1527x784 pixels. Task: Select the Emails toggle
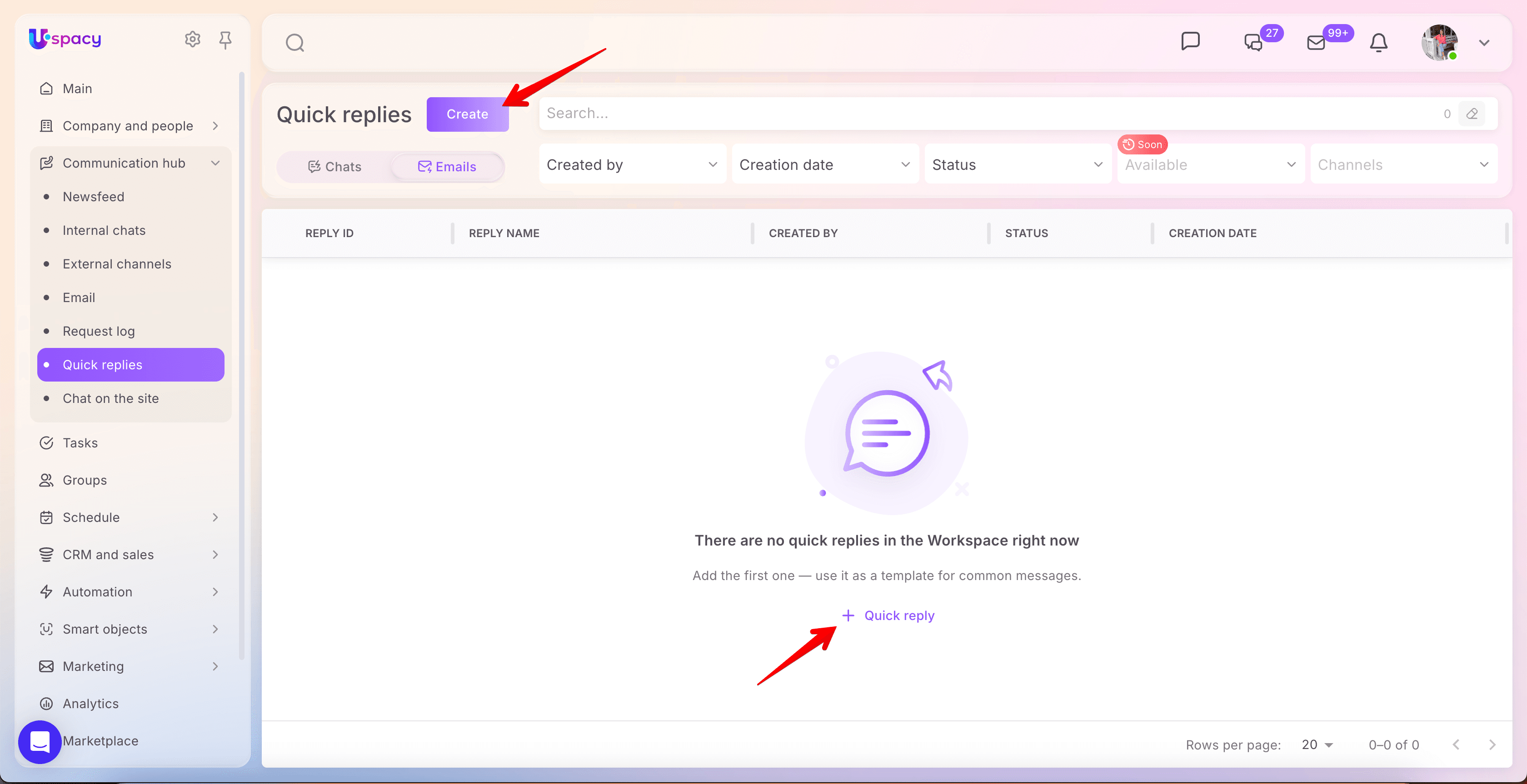click(448, 167)
